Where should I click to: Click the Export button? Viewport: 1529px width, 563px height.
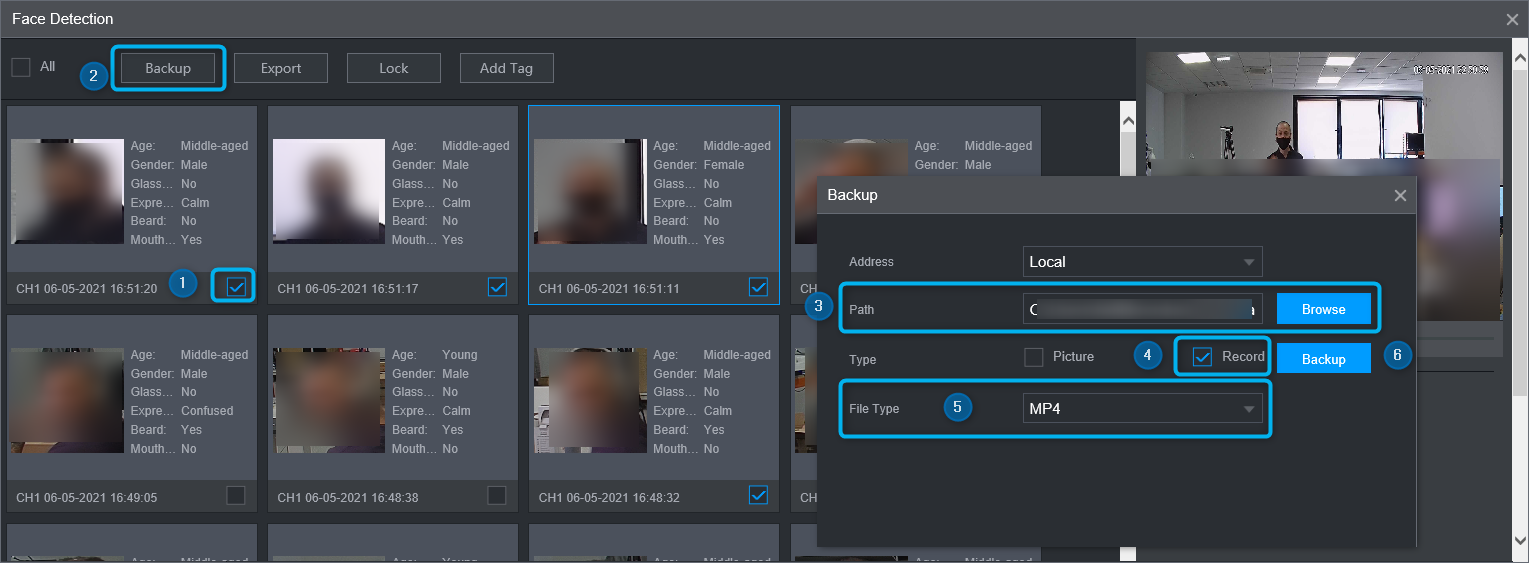pyautogui.click(x=281, y=68)
